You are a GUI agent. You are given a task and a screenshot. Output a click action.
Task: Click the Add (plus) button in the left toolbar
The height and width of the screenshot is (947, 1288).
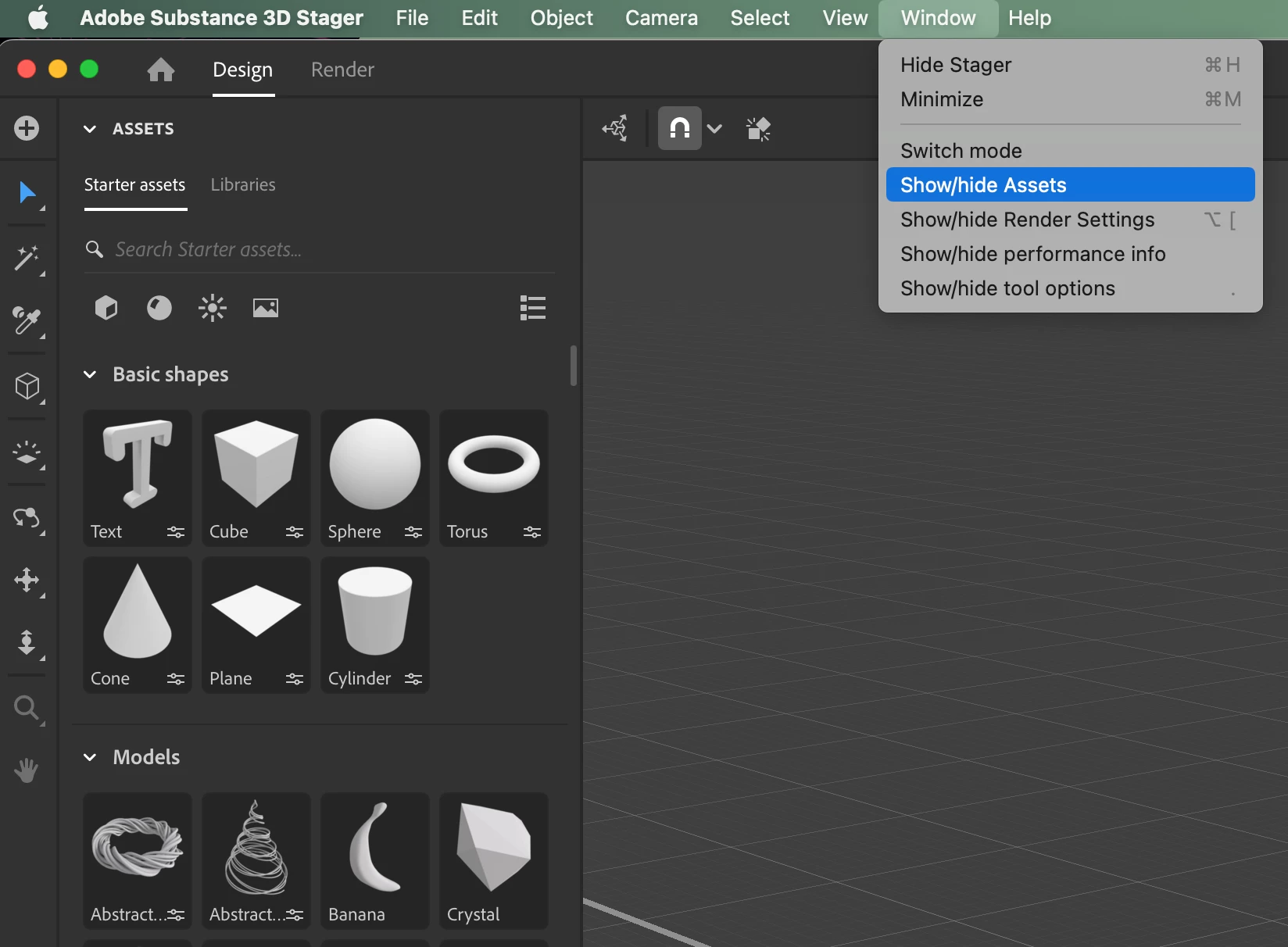point(27,128)
